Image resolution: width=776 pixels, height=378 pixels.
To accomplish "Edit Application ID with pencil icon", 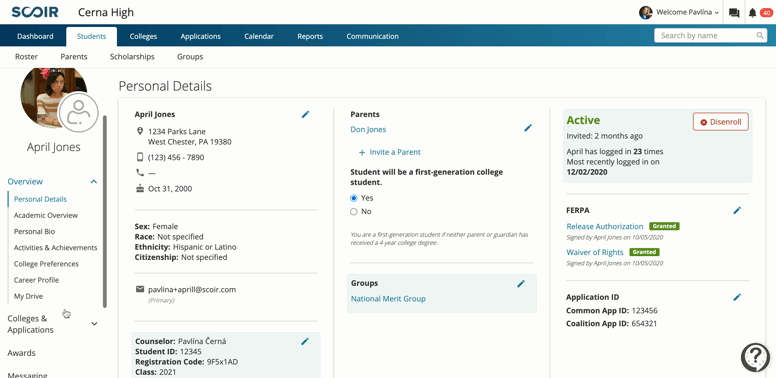I will pos(737,297).
